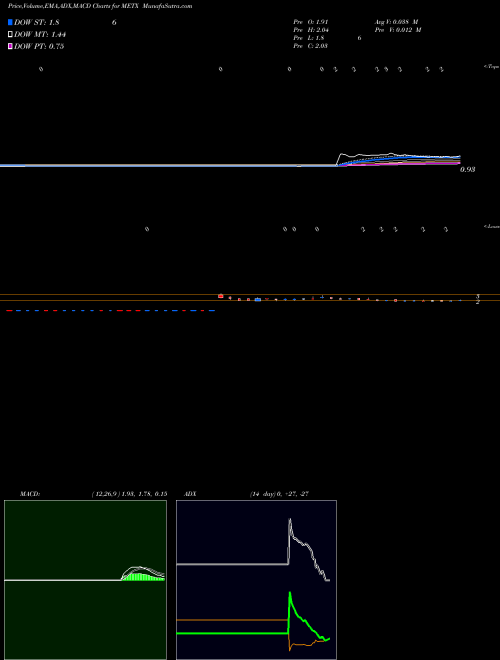Click the blue DOW ST legend swatch

click(x=10, y=22)
